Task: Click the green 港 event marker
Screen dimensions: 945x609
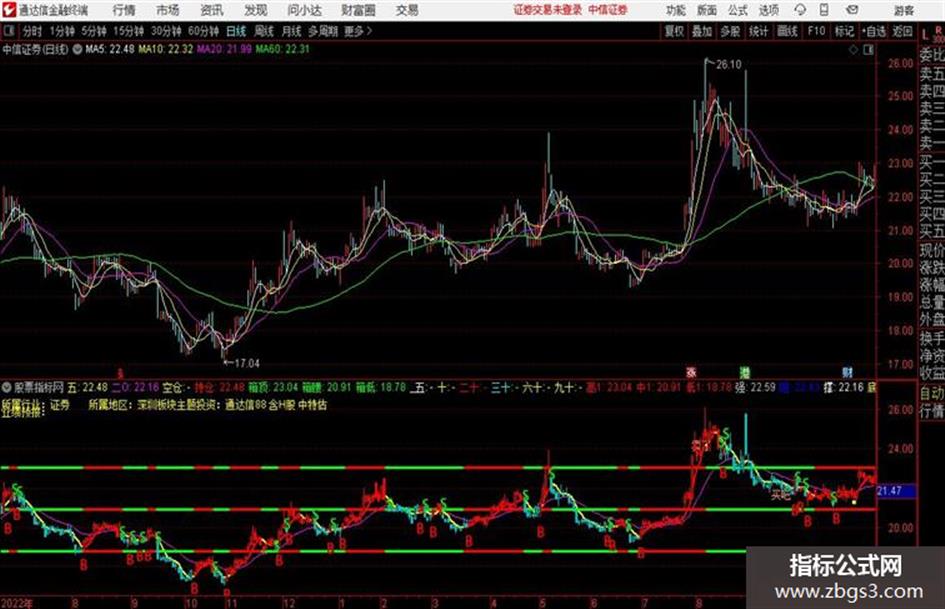Action: 745,372
